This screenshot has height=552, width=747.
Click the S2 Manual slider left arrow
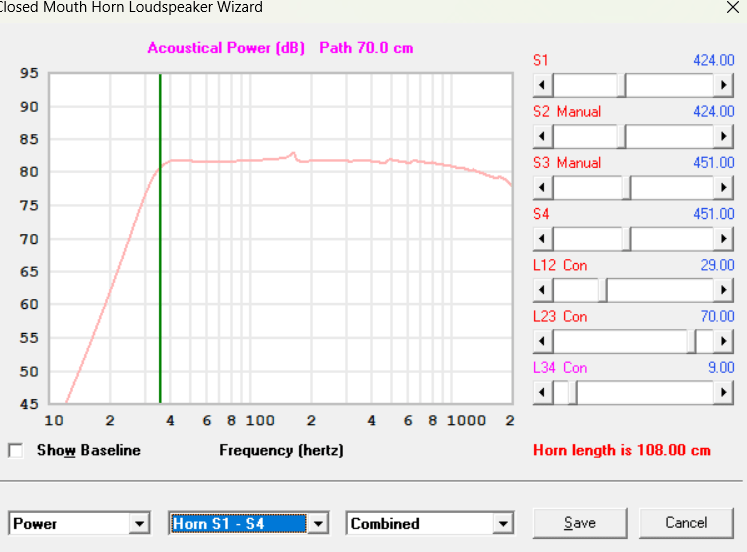(543, 136)
